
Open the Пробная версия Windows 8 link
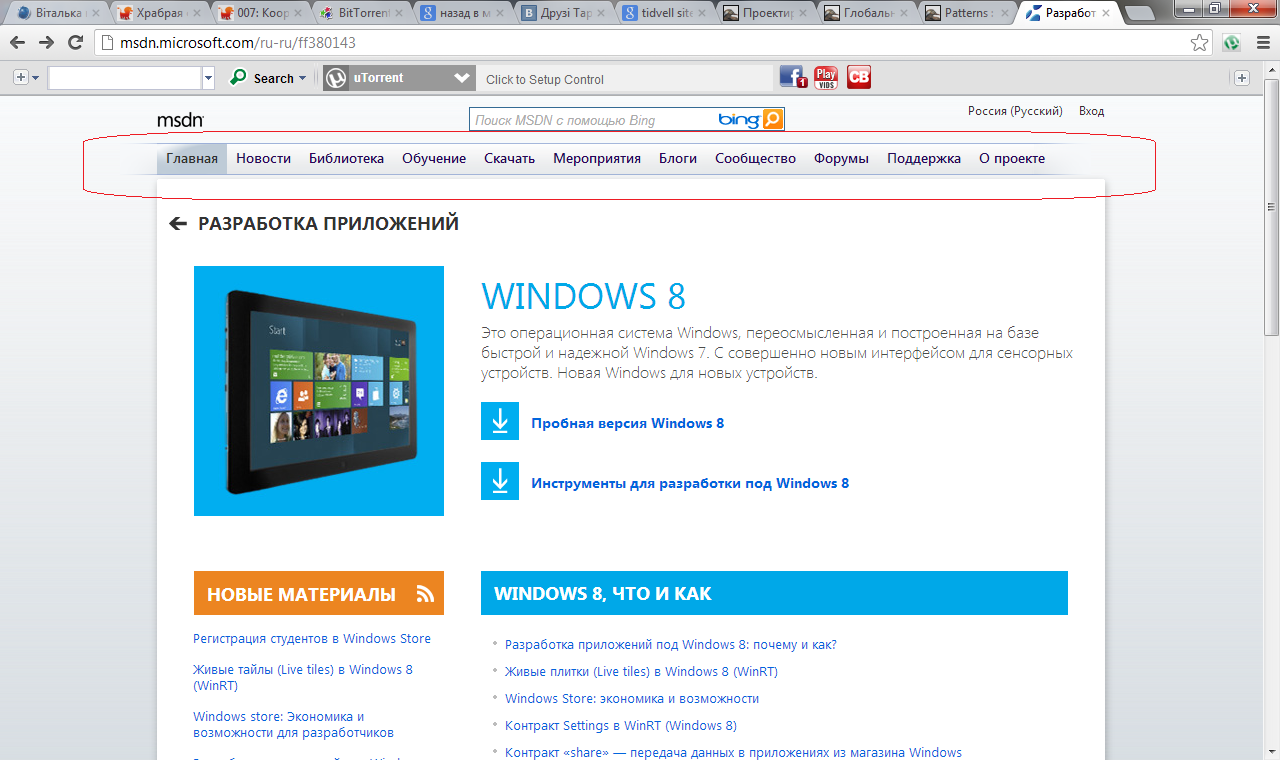[x=628, y=423]
